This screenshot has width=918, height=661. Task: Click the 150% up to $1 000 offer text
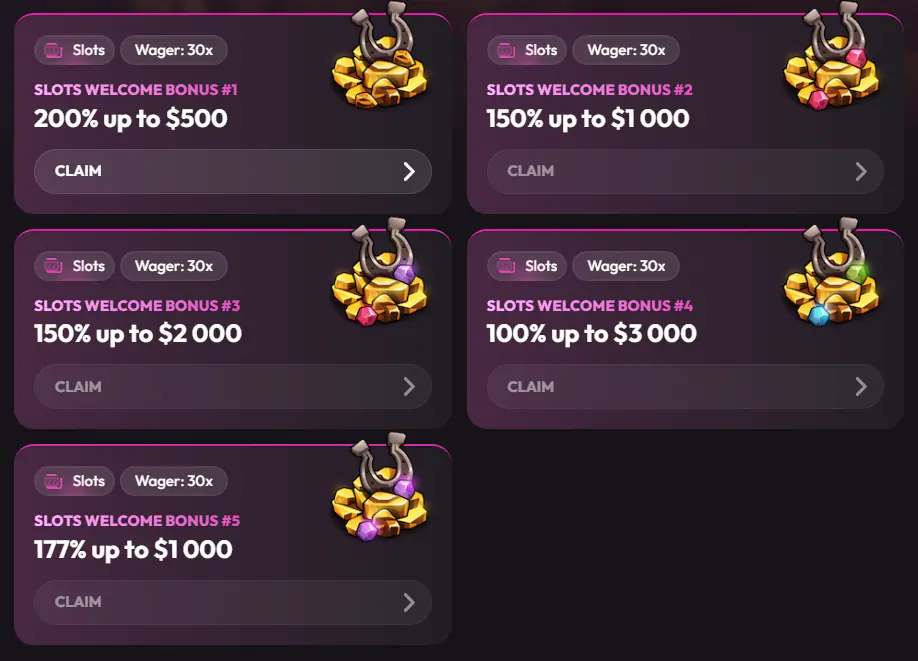[x=588, y=119]
